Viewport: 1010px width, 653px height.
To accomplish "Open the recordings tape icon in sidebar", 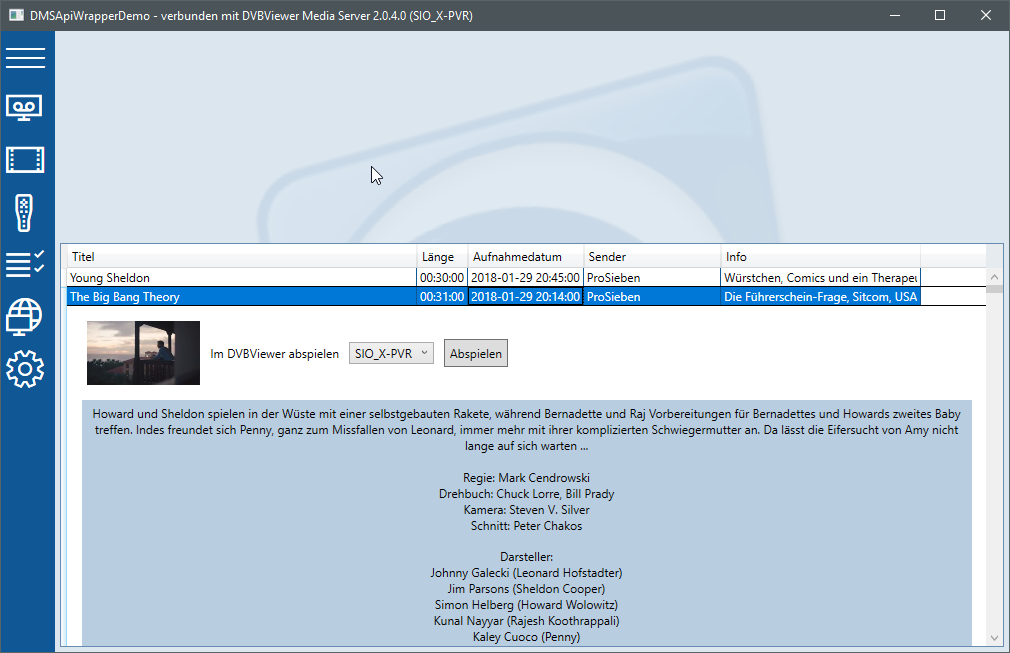I will (x=26, y=107).
